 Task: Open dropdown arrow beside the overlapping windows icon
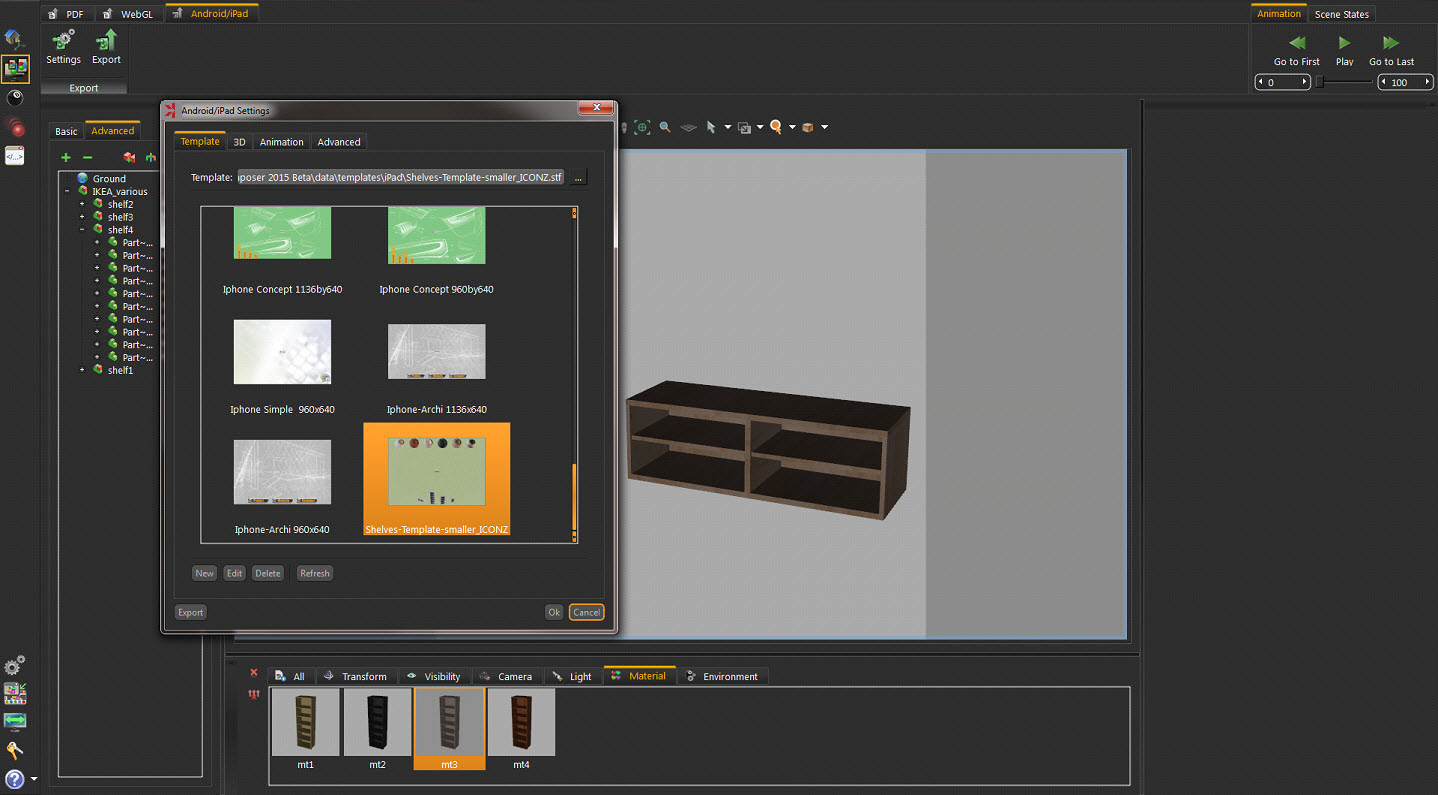tap(760, 128)
